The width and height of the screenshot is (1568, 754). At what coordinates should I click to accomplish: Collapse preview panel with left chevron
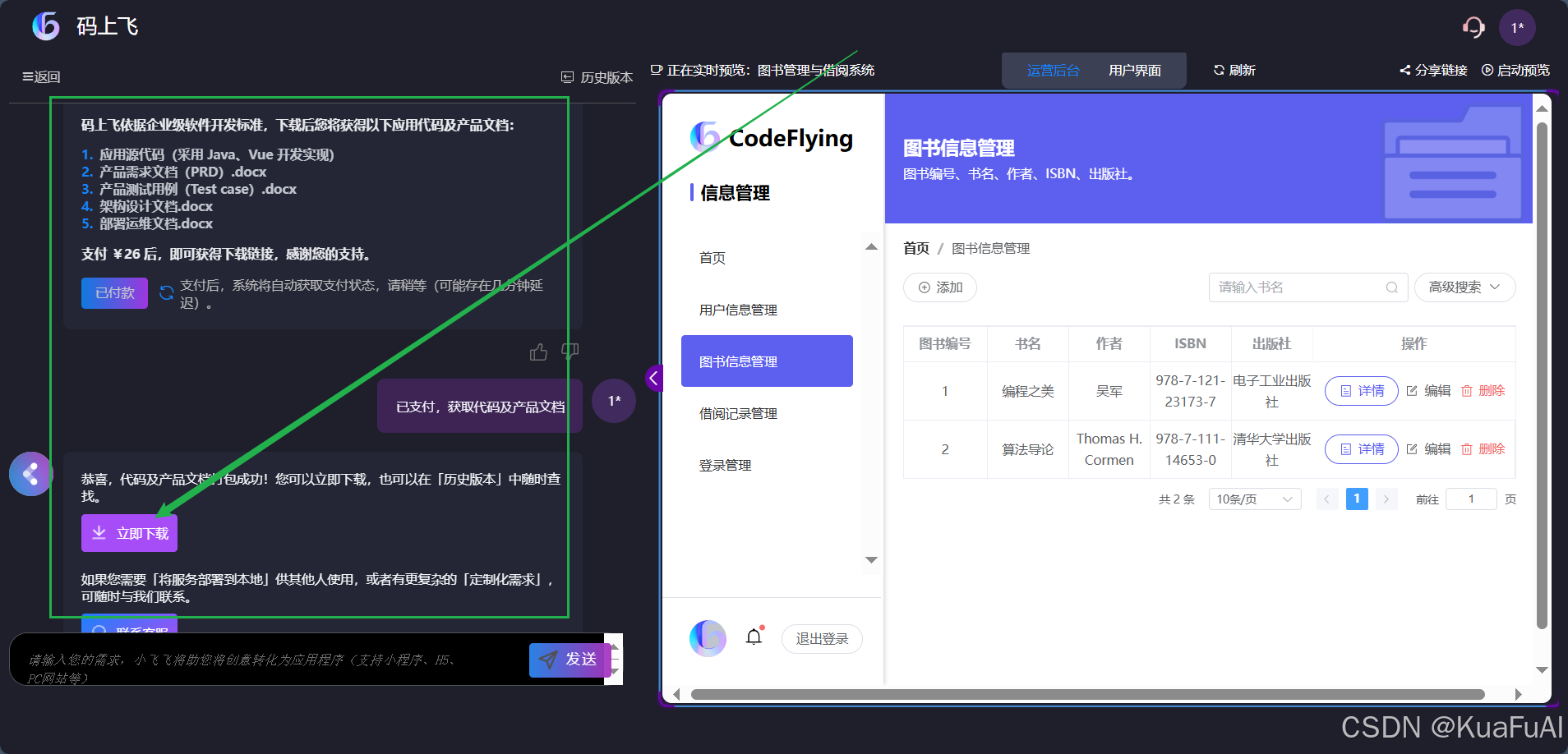coord(653,378)
